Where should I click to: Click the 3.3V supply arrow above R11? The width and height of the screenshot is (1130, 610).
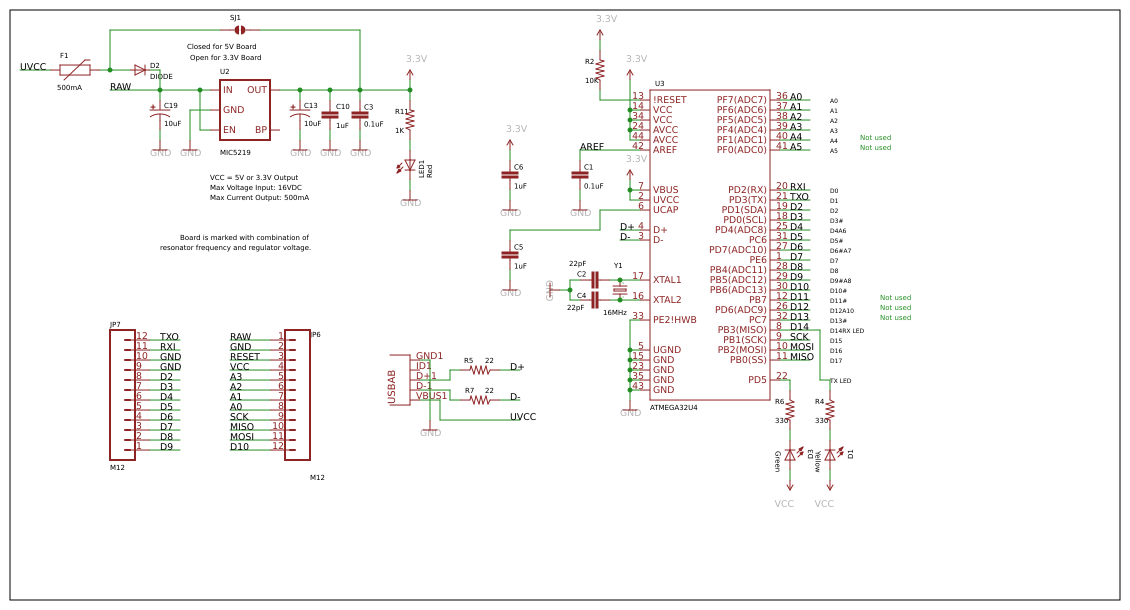click(410, 76)
